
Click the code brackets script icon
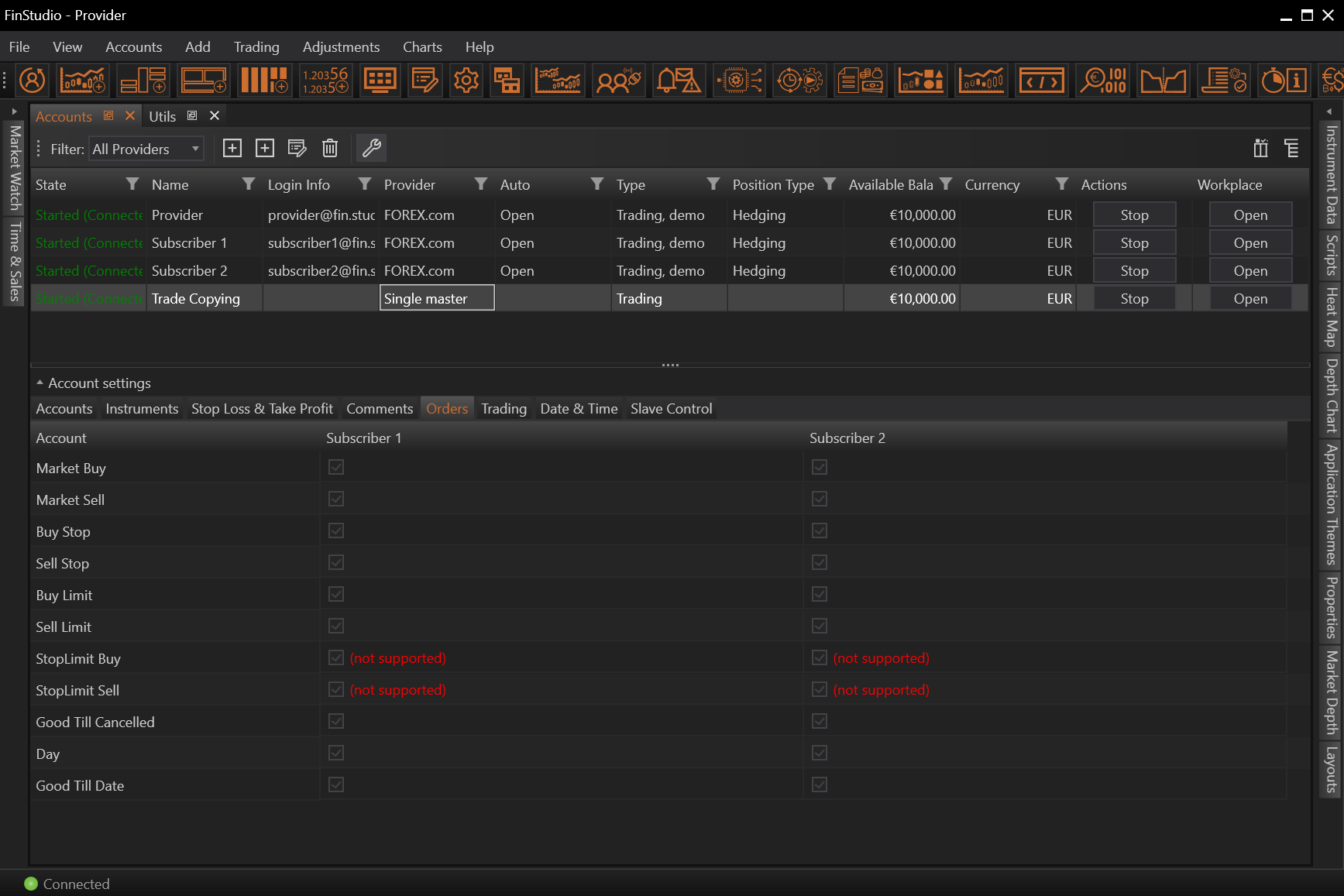point(1041,81)
